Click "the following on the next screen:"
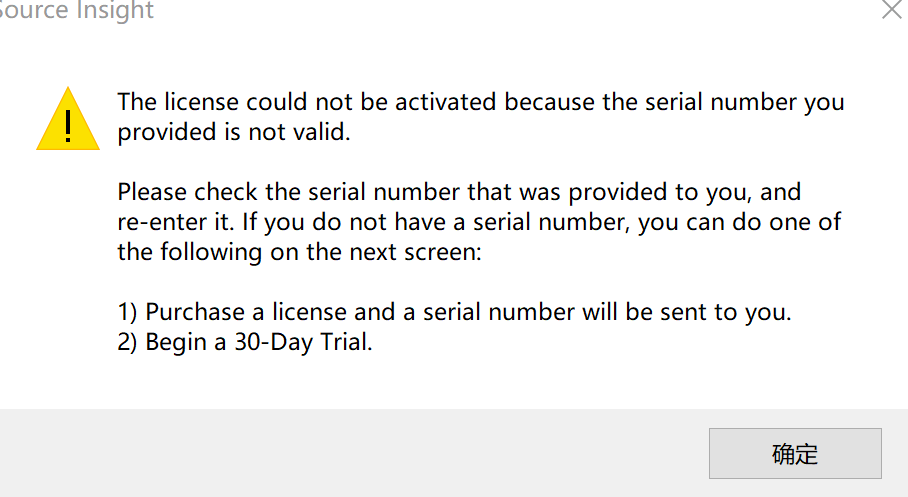 pyautogui.click(x=299, y=252)
